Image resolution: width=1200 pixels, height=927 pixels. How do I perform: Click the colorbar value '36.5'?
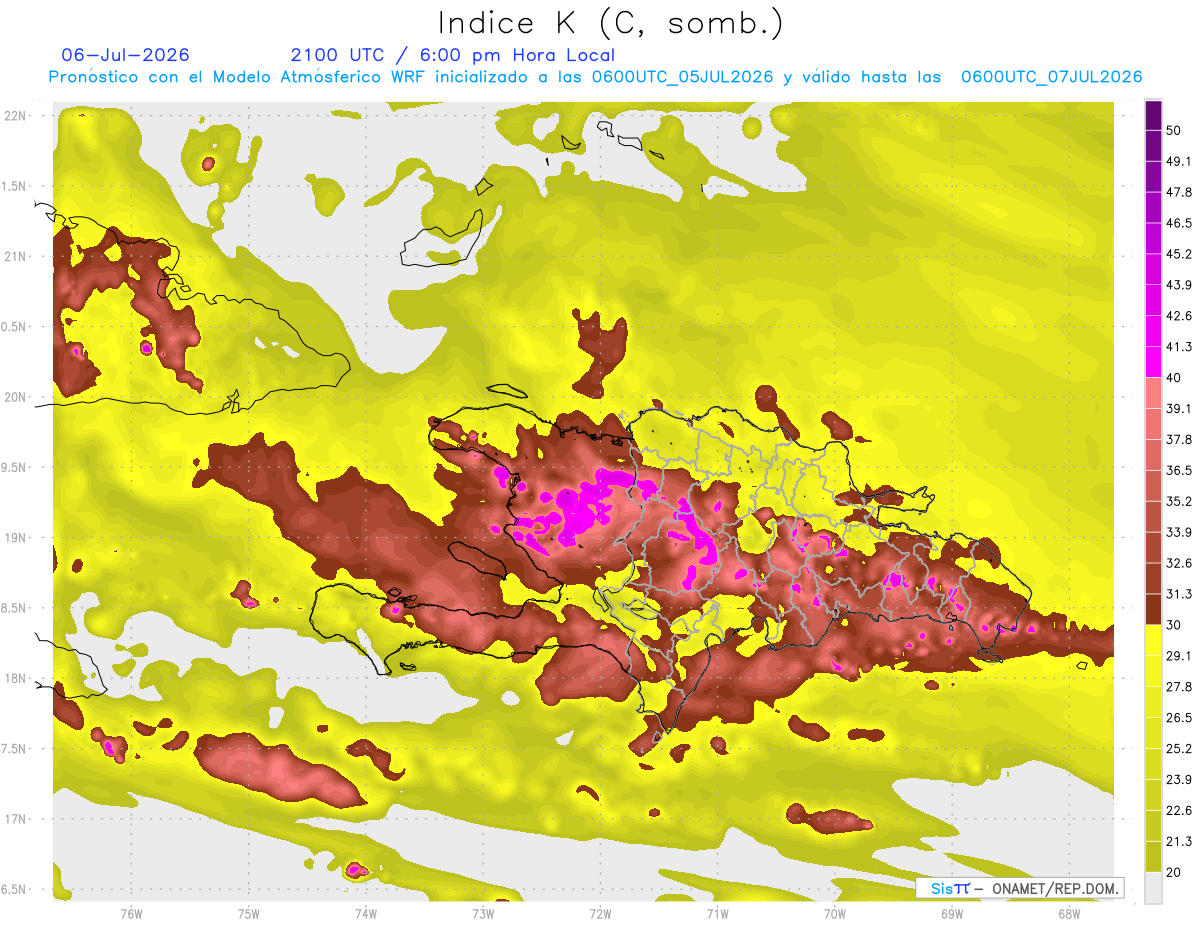[x=1178, y=470]
